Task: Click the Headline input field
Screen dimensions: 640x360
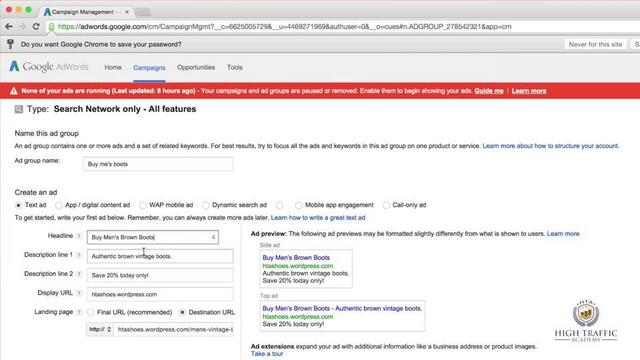Action: 153,237
